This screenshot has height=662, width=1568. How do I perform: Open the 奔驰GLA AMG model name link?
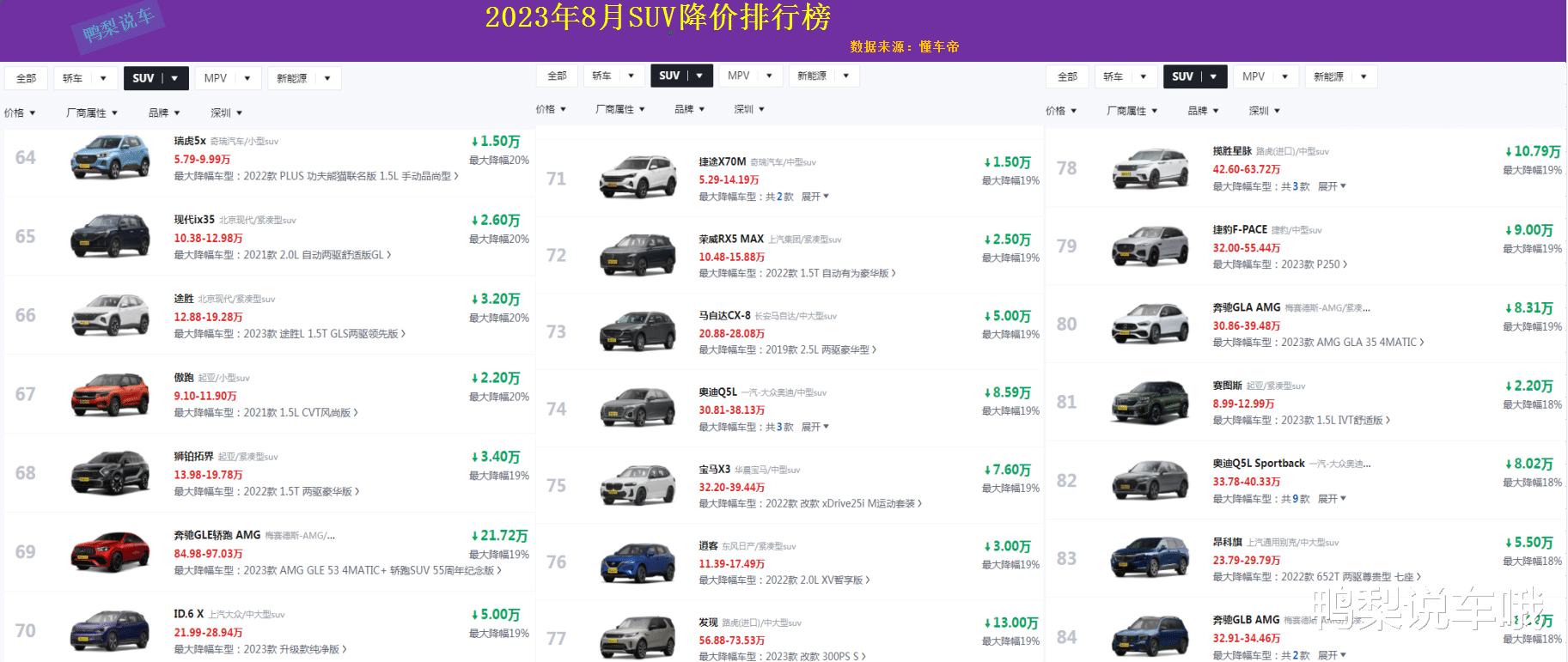[1247, 307]
